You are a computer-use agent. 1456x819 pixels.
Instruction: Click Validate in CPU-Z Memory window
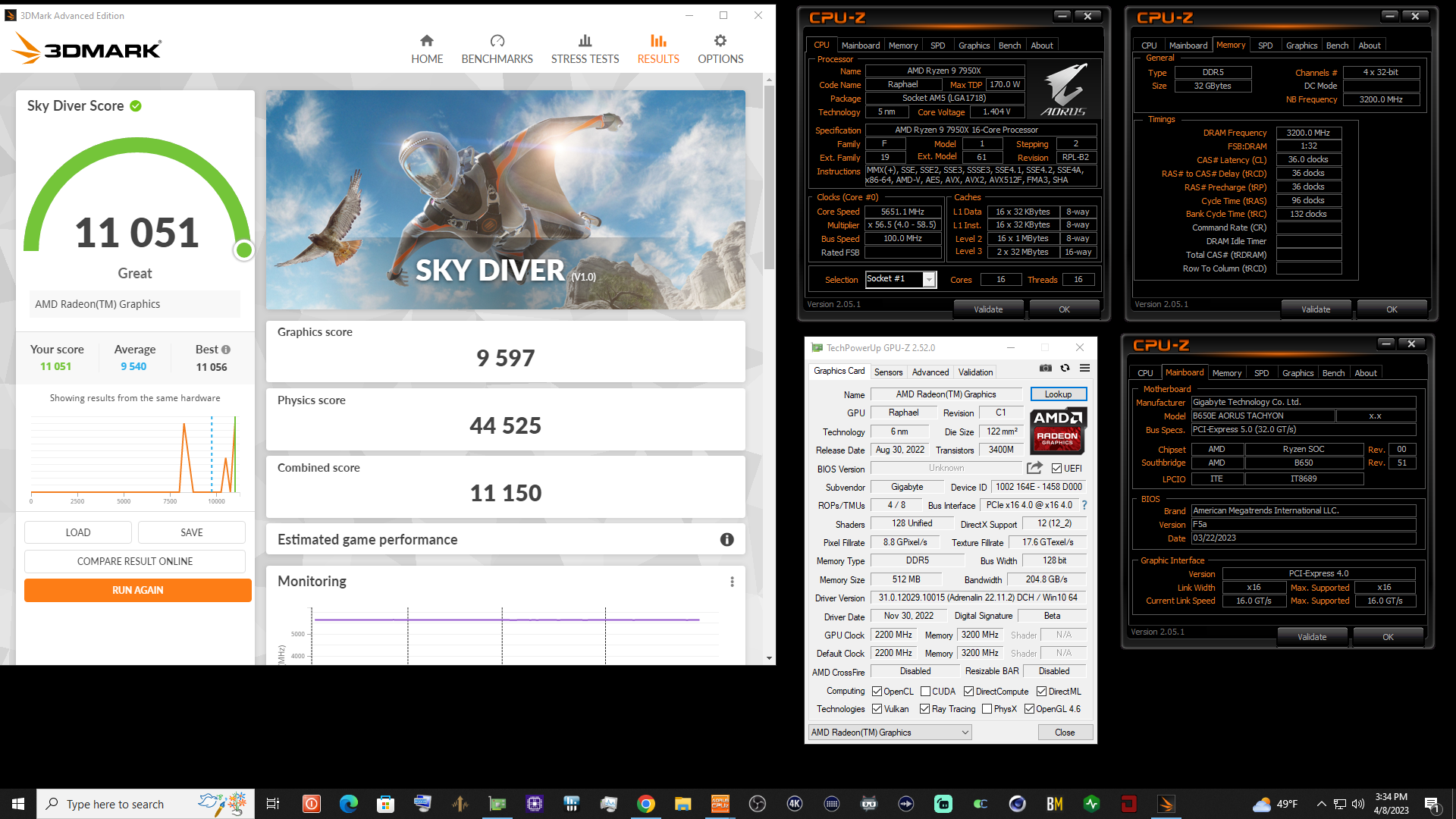(1316, 309)
